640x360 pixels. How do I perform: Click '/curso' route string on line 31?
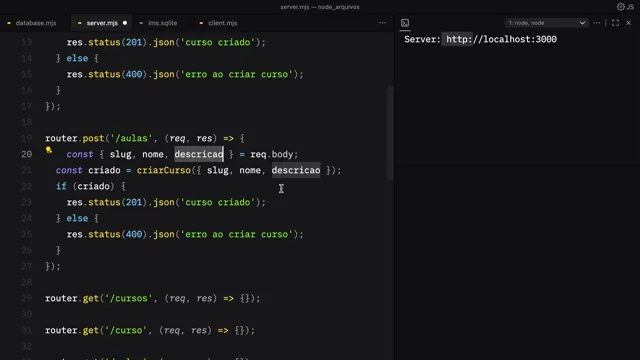click(x=126, y=330)
